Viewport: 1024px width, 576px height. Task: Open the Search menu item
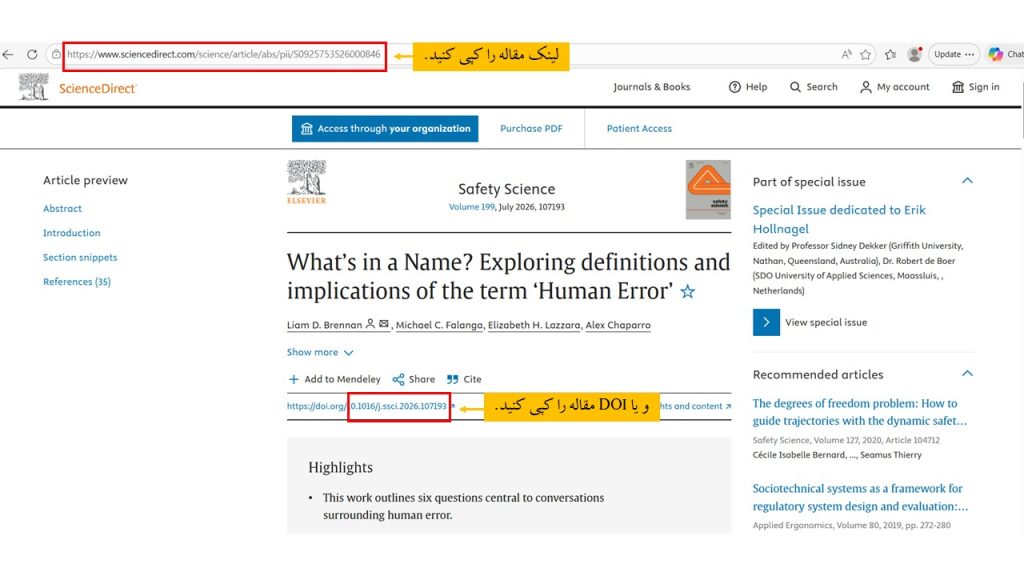point(822,87)
